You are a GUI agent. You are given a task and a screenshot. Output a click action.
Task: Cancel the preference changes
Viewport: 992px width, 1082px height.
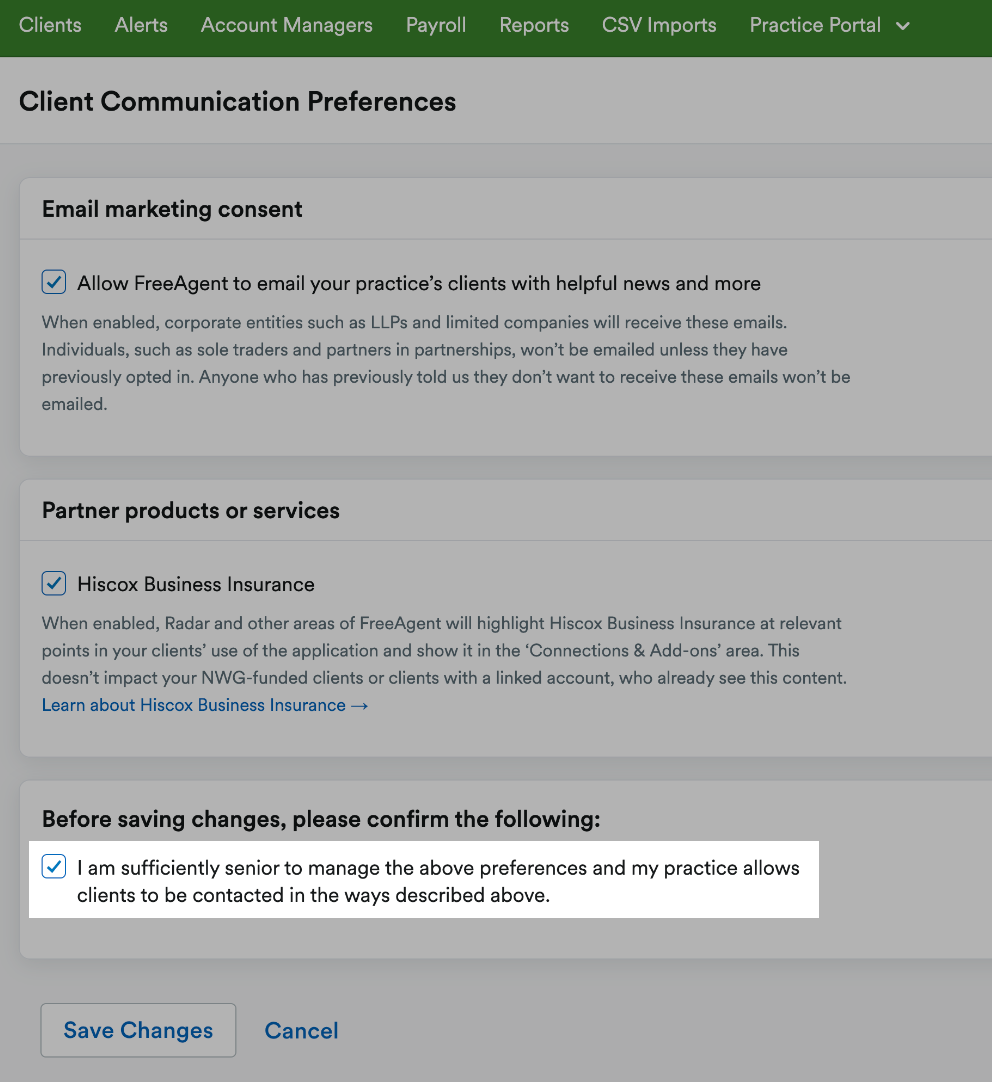coord(301,1030)
